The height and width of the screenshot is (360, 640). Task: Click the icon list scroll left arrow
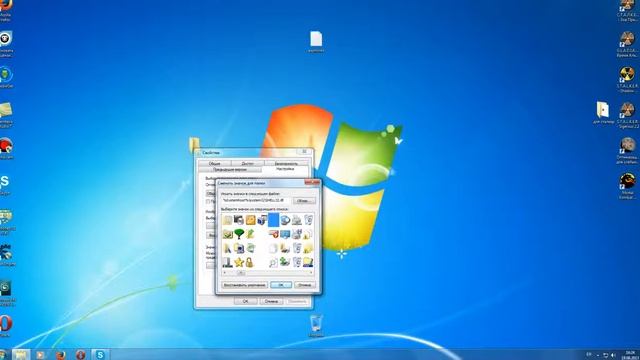pos(224,272)
